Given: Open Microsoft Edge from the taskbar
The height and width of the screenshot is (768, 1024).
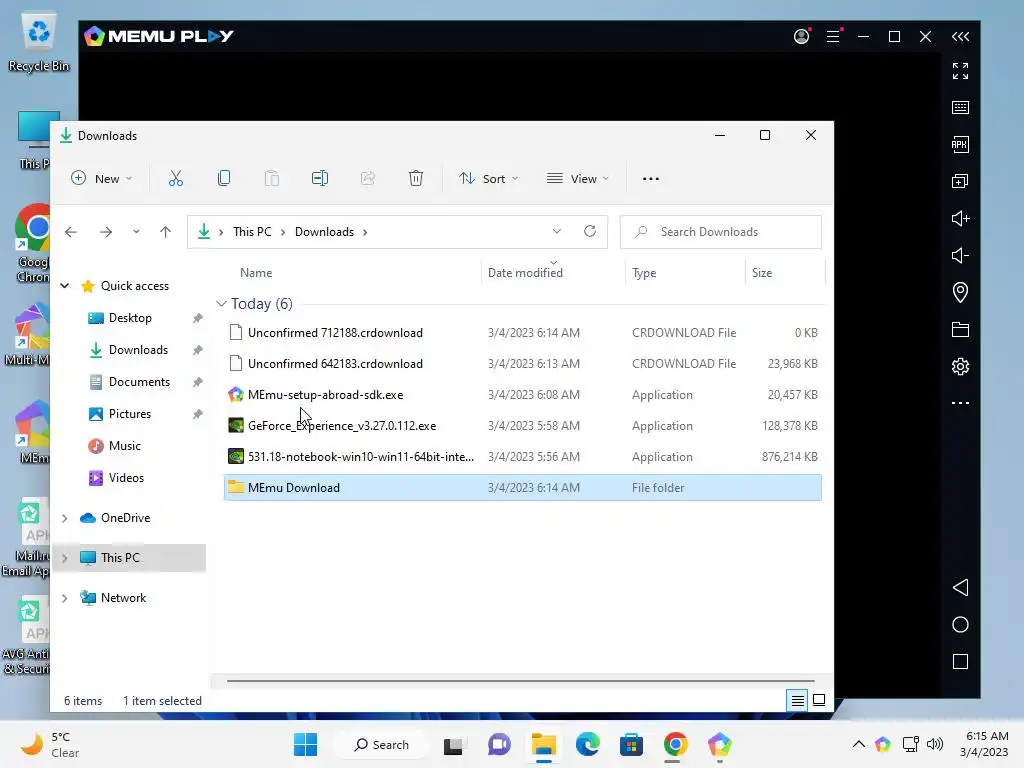Looking at the screenshot, I should pos(588,744).
